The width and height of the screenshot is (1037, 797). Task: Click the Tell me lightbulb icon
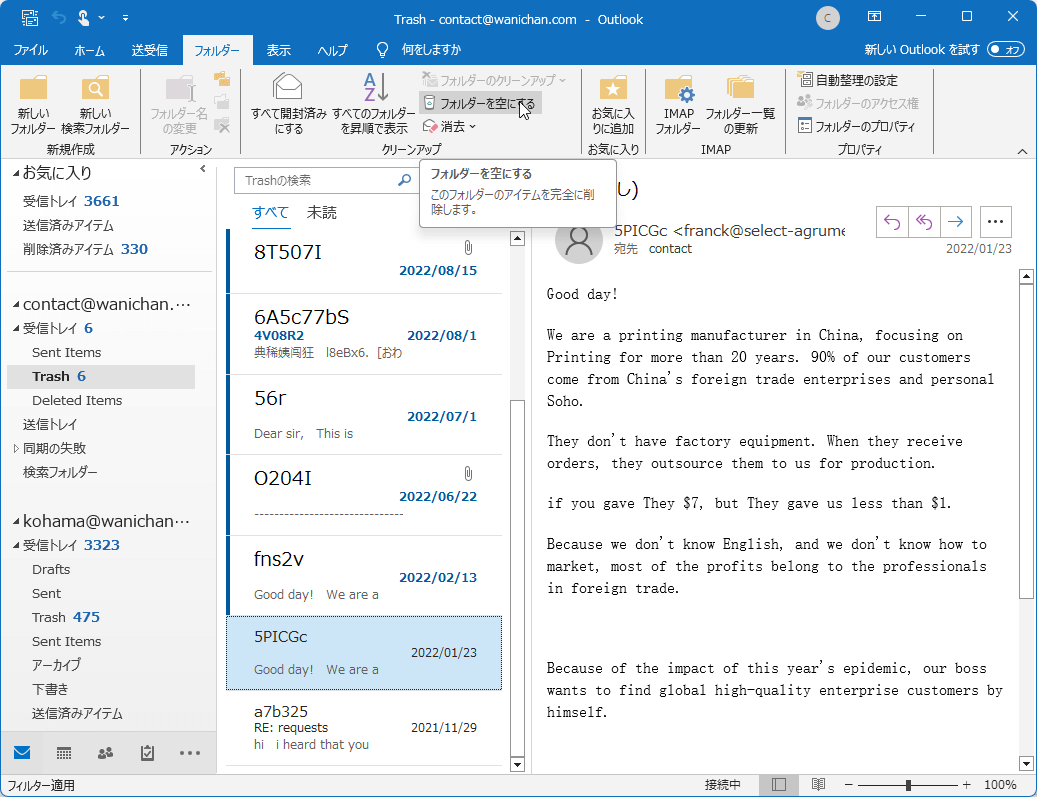click(382, 50)
